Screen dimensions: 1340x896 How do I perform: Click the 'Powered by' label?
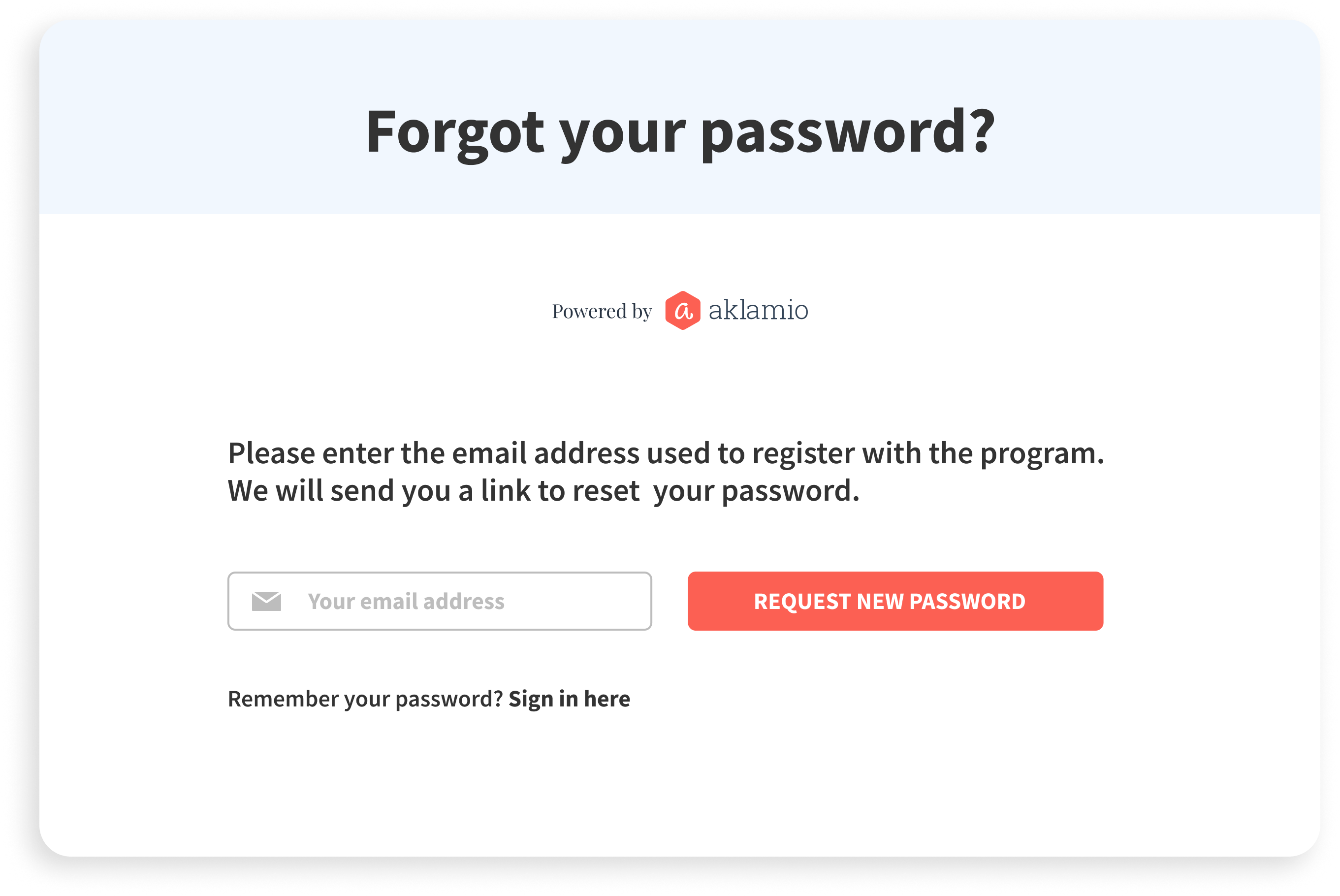(x=602, y=312)
